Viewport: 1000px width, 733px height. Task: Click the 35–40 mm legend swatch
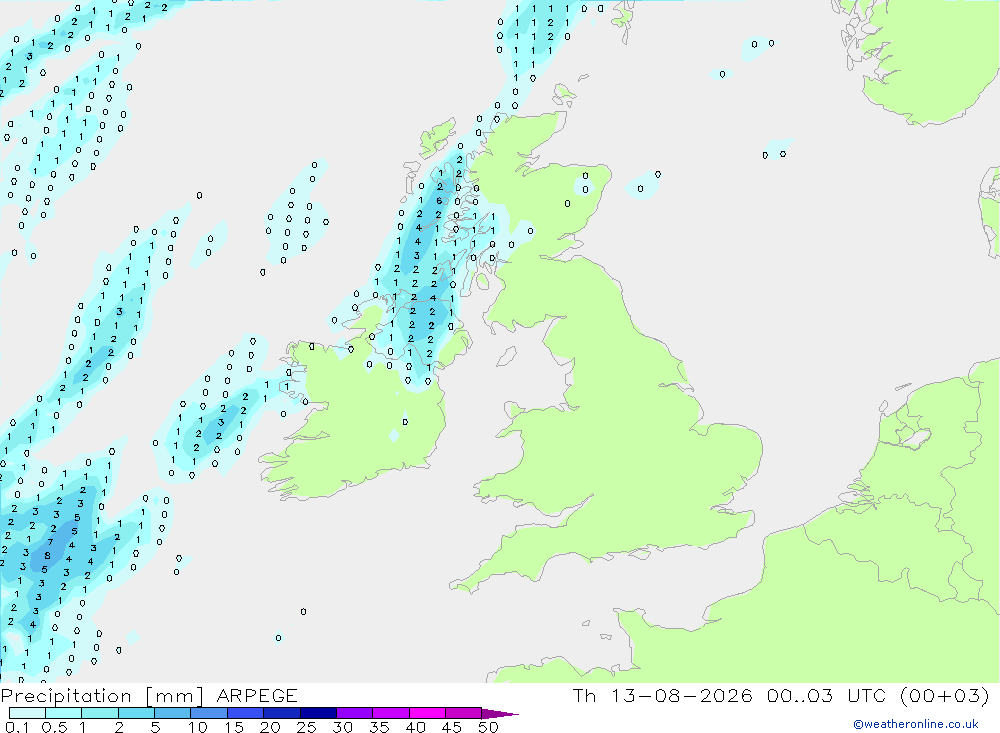pyautogui.click(x=390, y=713)
